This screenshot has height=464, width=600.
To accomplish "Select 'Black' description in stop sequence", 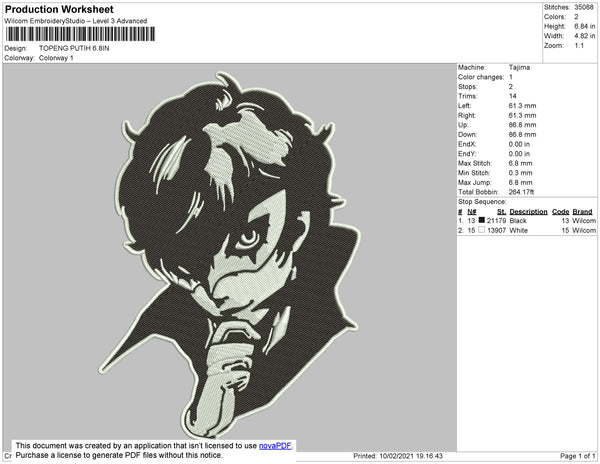I will (518, 221).
